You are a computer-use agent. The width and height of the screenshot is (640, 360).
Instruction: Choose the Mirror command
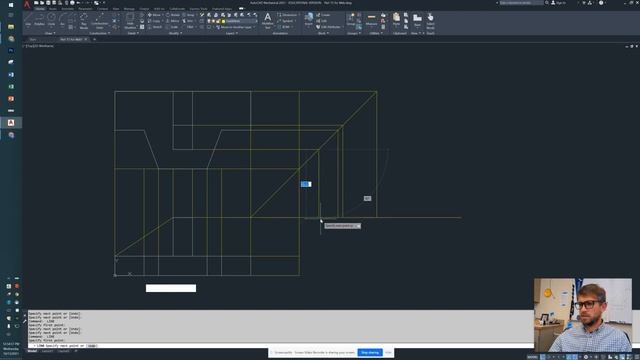[x=173, y=21]
